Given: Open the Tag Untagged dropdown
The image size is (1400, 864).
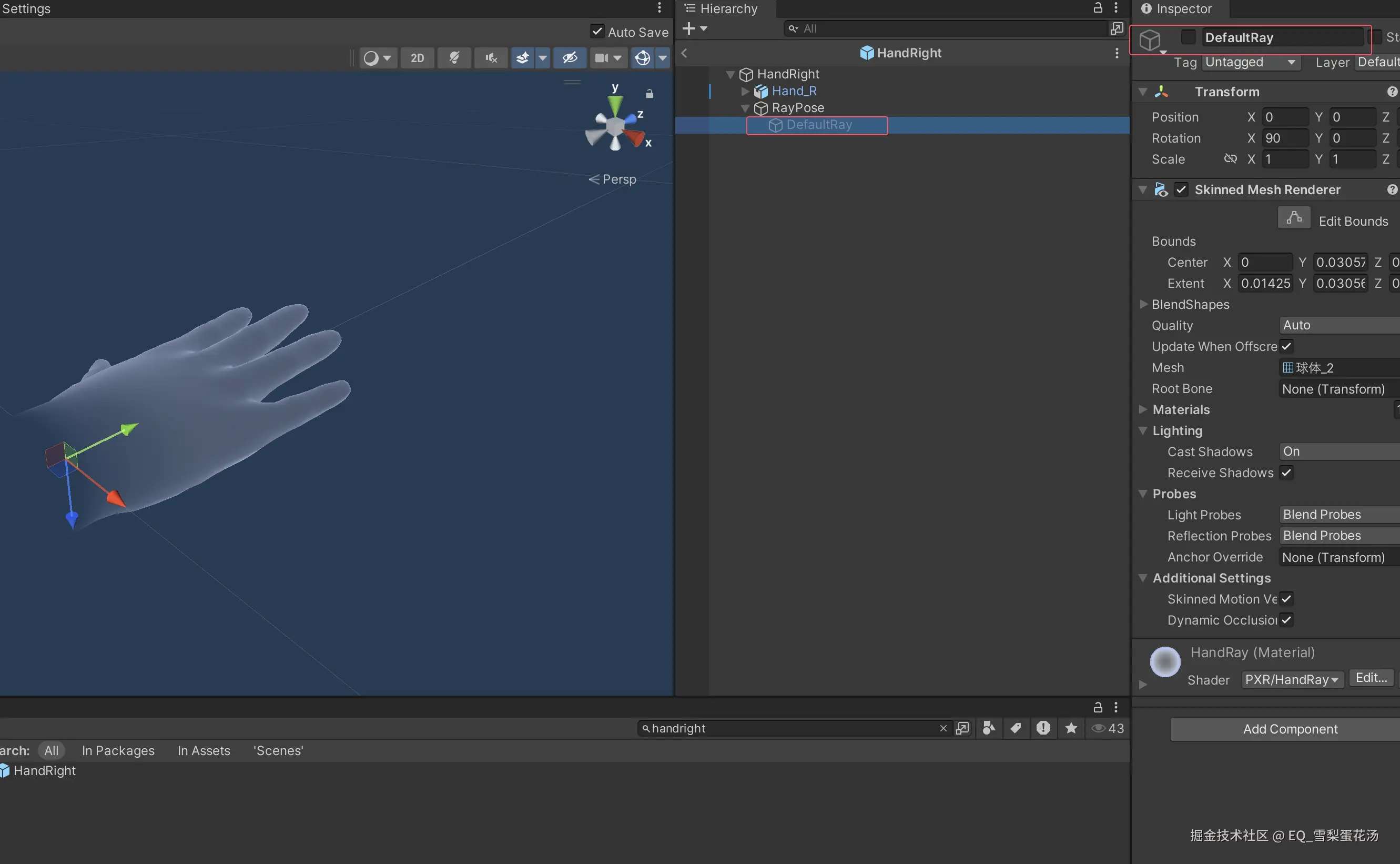Looking at the screenshot, I should (x=1251, y=62).
